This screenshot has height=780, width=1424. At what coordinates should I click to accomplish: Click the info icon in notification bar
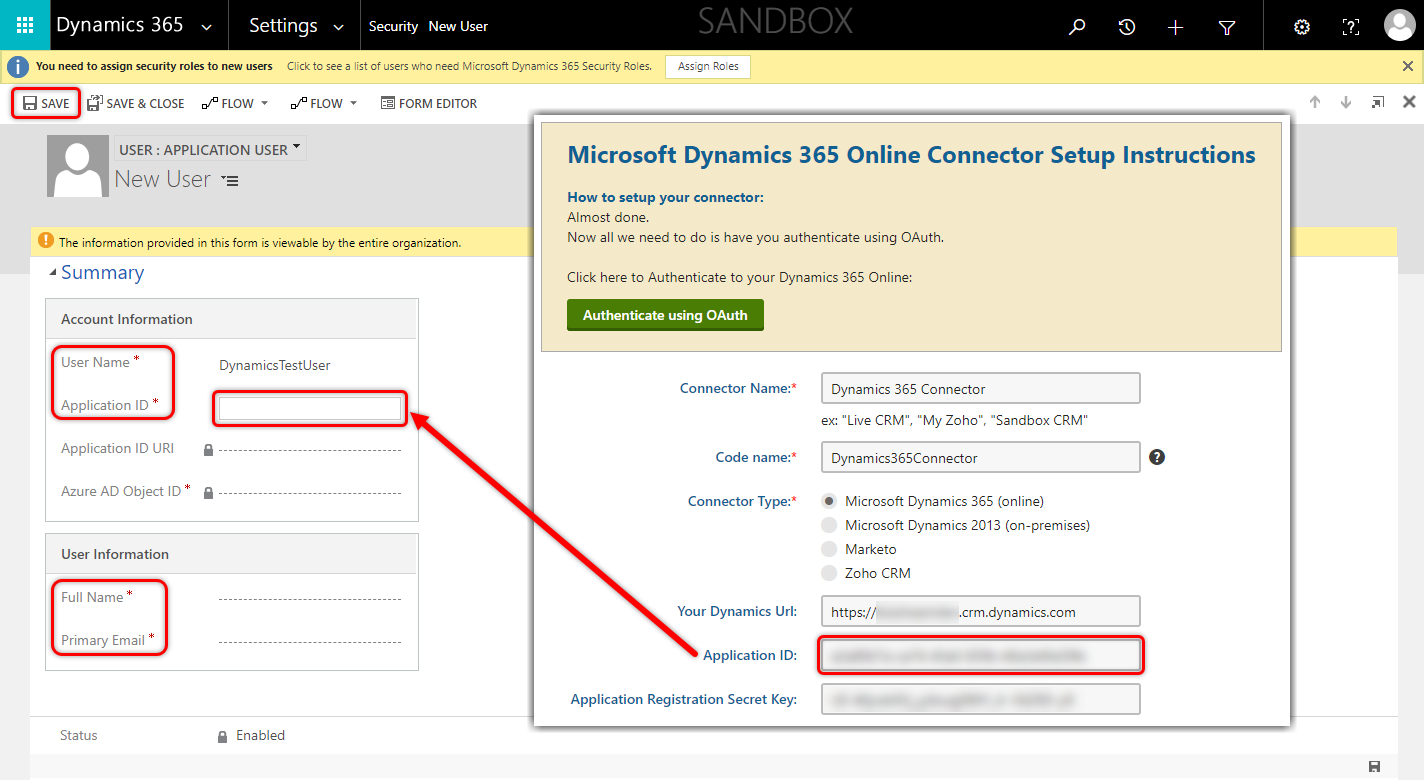click(17, 66)
